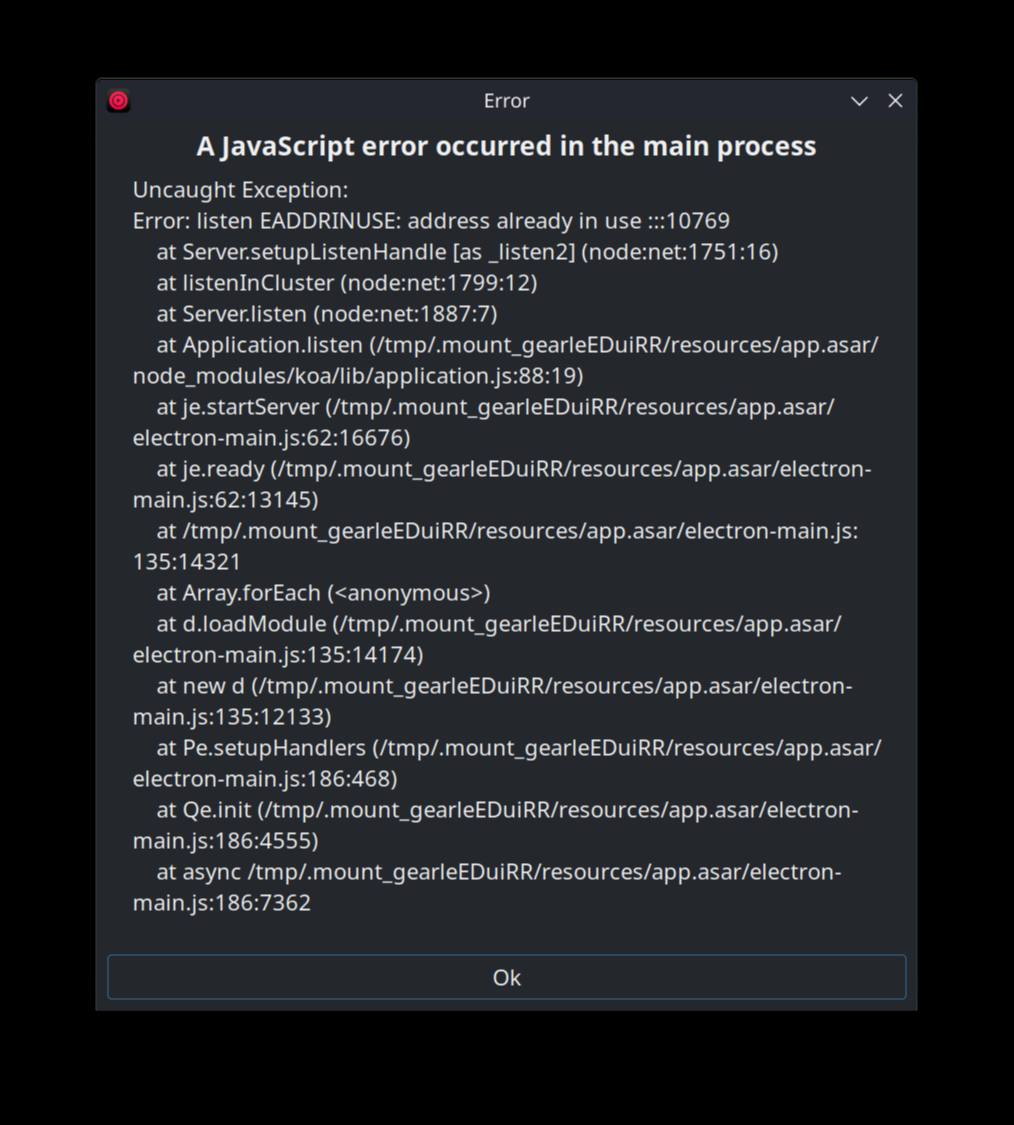The height and width of the screenshot is (1125, 1014).
Task: Click the "Error" window title text
Action: tap(506, 101)
